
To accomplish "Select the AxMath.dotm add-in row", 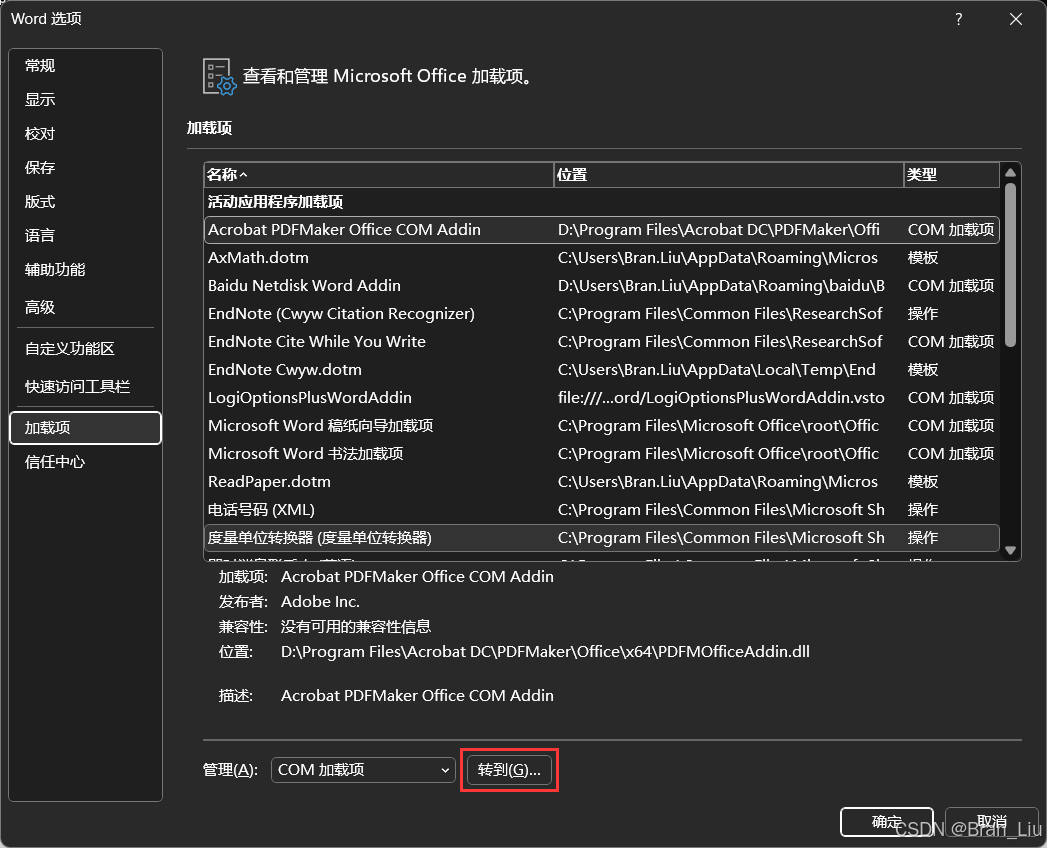I will point(602,258).
